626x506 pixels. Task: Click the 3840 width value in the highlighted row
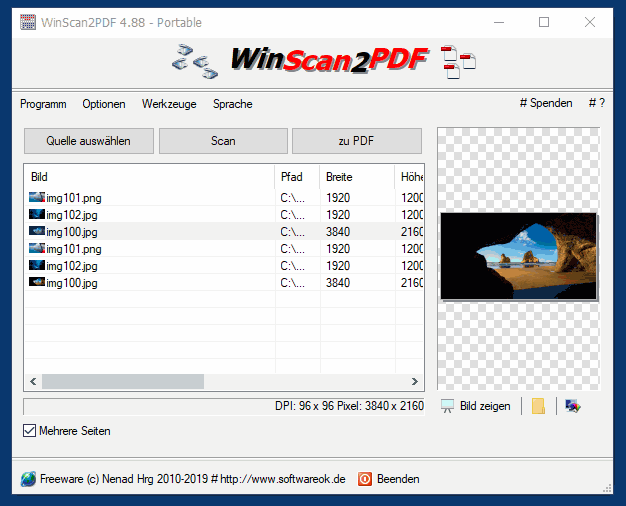point(338,232)
